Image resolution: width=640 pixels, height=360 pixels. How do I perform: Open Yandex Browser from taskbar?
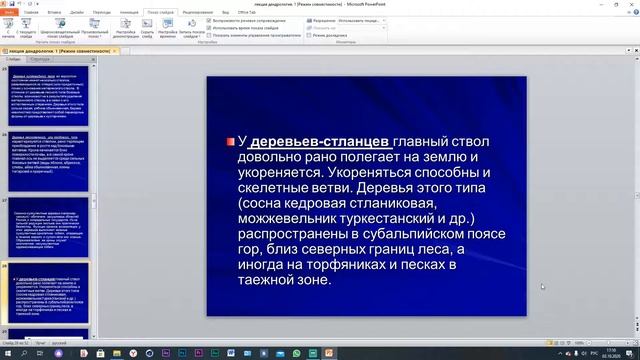[133, 353]
